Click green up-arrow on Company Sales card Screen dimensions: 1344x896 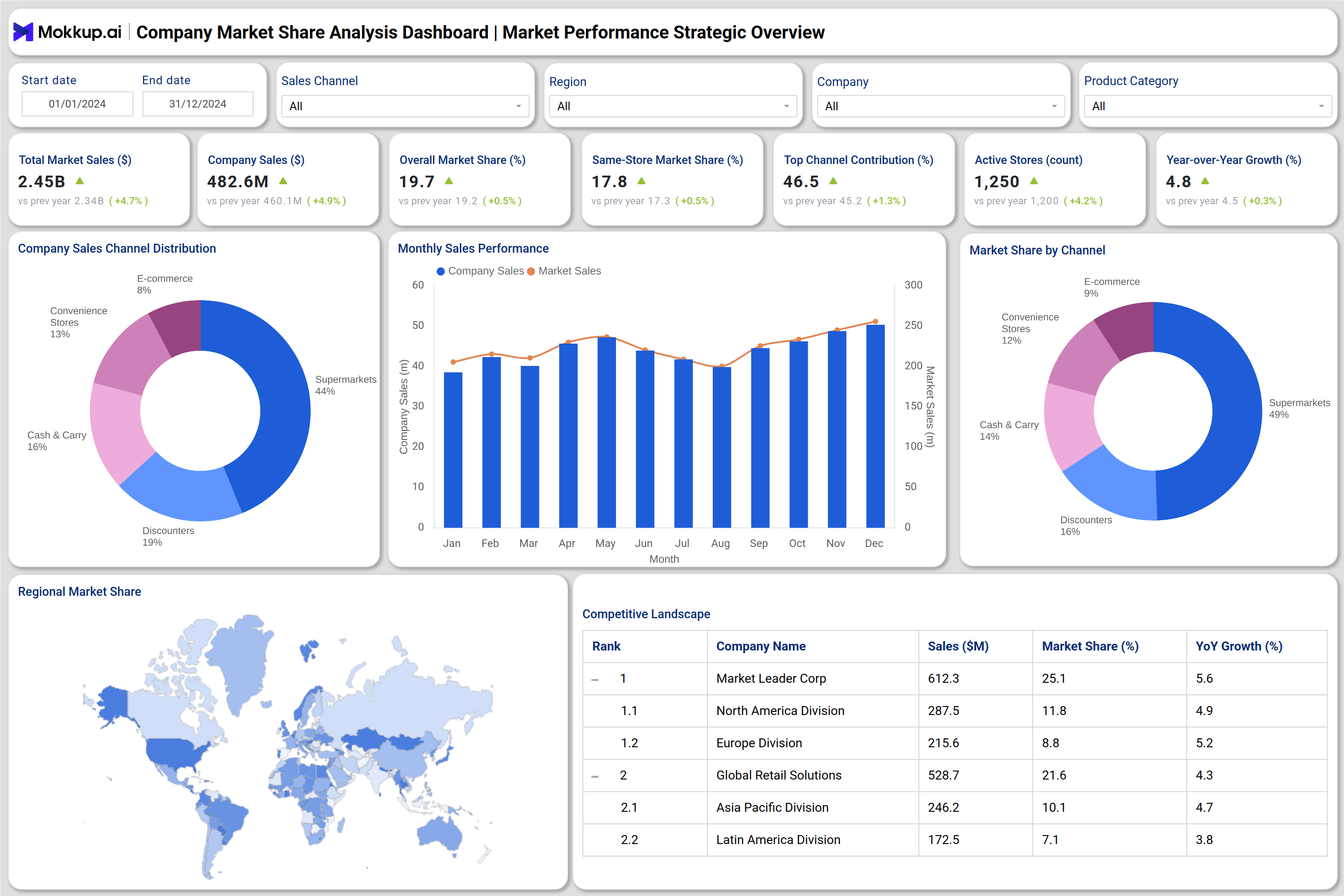coord(283,181)
